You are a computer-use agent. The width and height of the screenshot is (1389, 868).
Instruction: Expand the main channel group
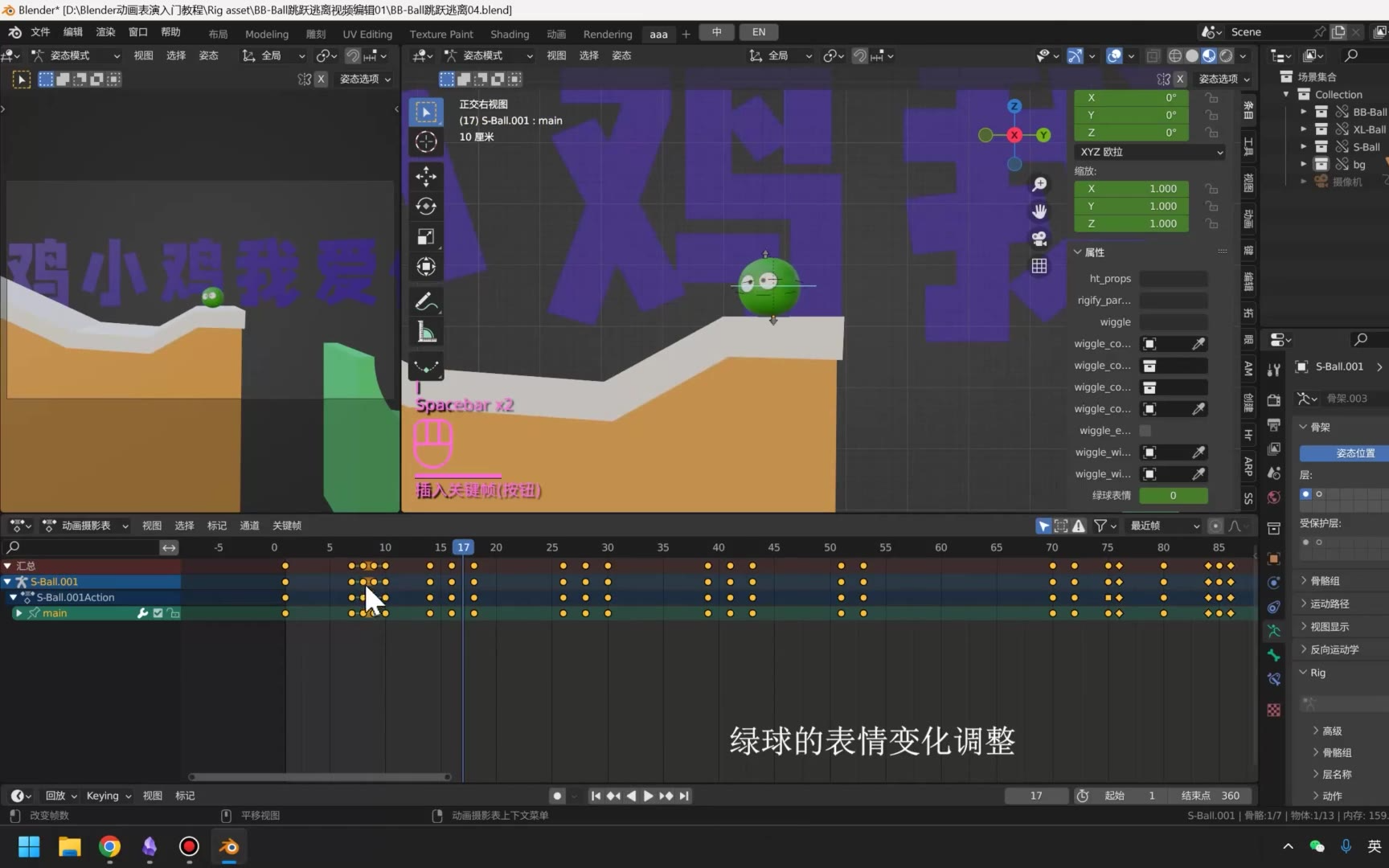(x=18, y=613)
